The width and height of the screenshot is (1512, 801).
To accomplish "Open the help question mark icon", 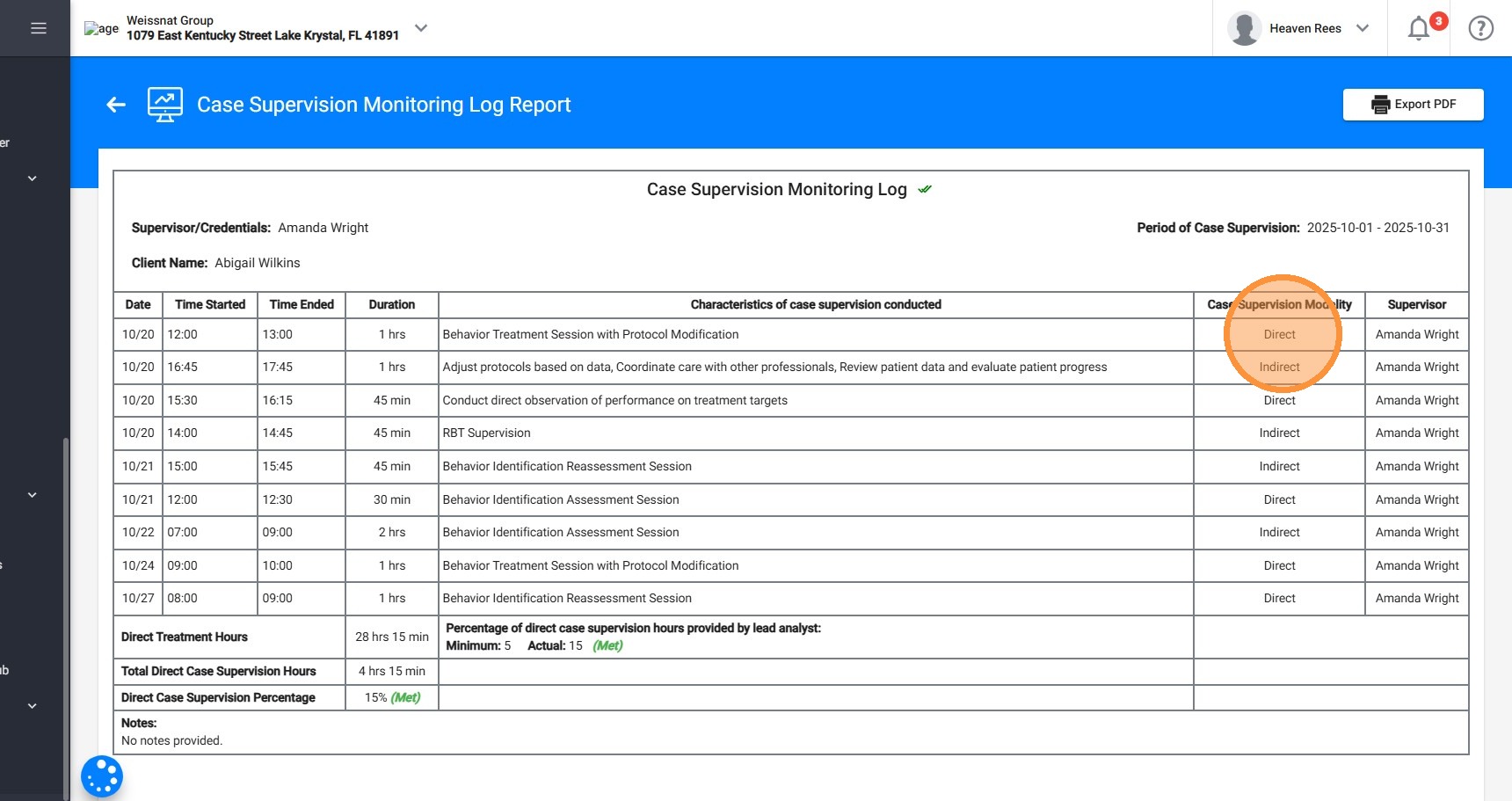I will pyautogui.click(x=1481, y=28).
